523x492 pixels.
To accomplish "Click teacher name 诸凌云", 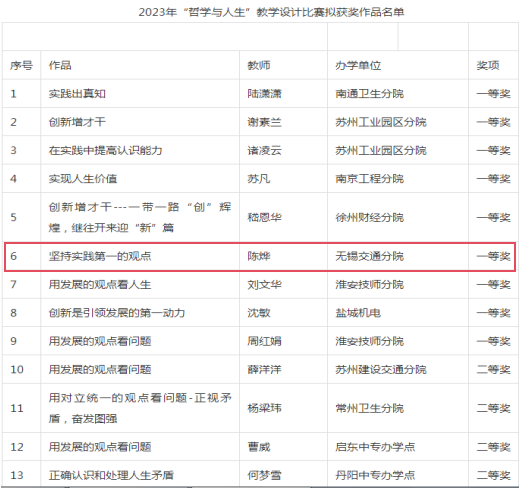I will [265, 150].
